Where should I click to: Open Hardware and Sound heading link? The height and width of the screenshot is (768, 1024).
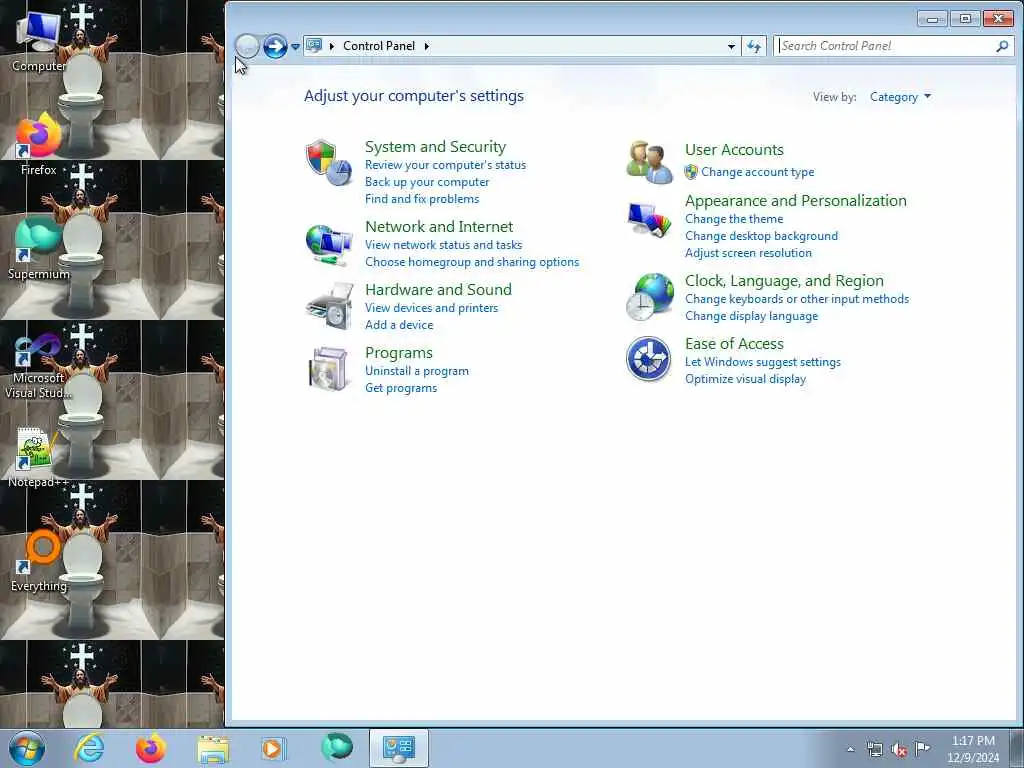(x=438, y=289)
